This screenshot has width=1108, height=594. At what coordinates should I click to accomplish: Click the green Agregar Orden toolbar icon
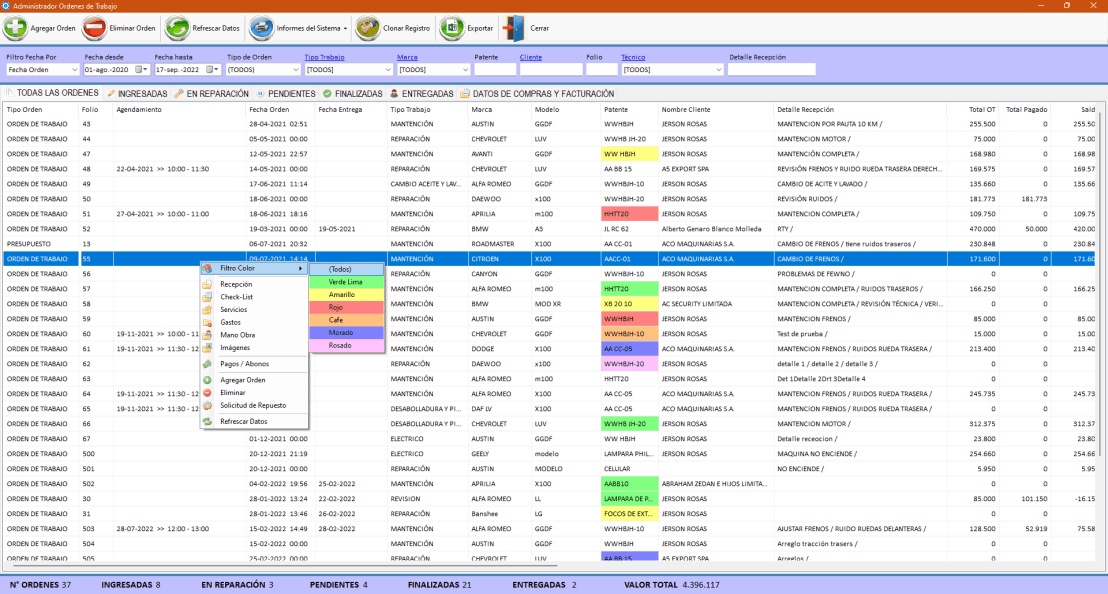pos(15,28)
